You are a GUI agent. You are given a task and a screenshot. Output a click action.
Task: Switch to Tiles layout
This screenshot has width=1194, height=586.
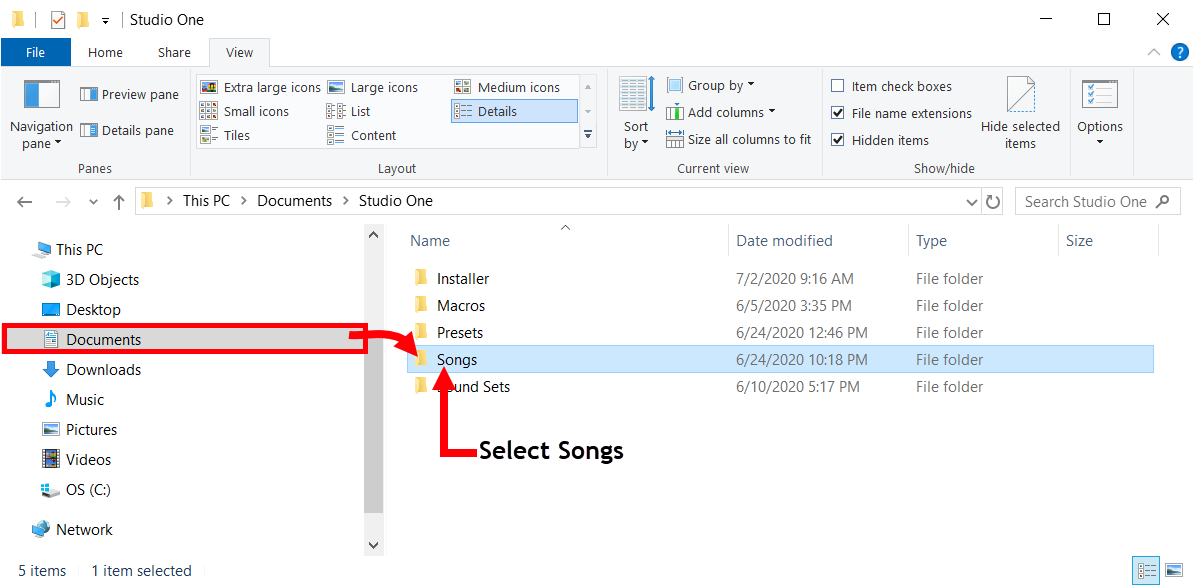coord(225,135)
